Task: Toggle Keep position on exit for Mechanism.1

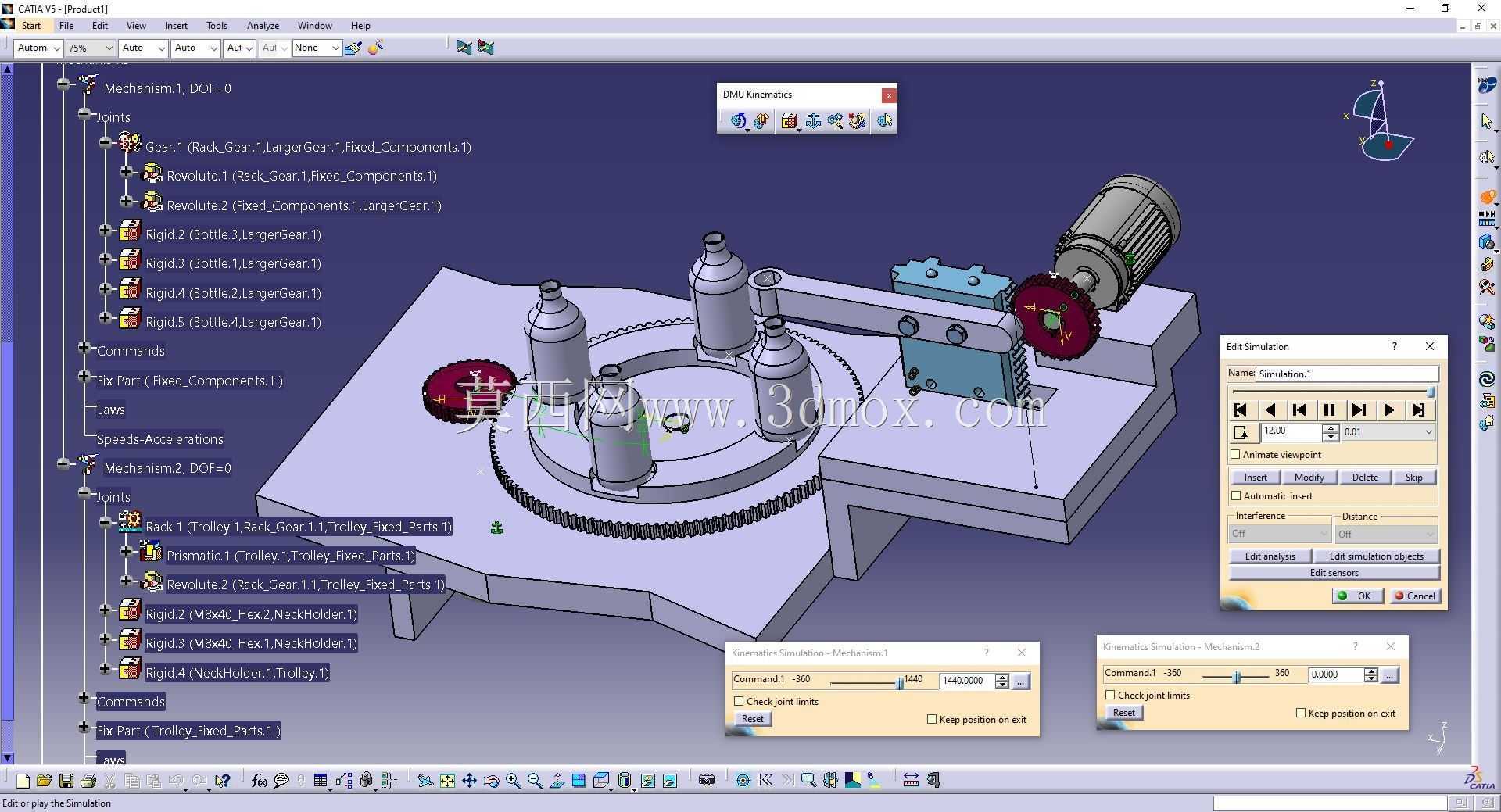Action: pyautogui.click(x=932, y=719)
